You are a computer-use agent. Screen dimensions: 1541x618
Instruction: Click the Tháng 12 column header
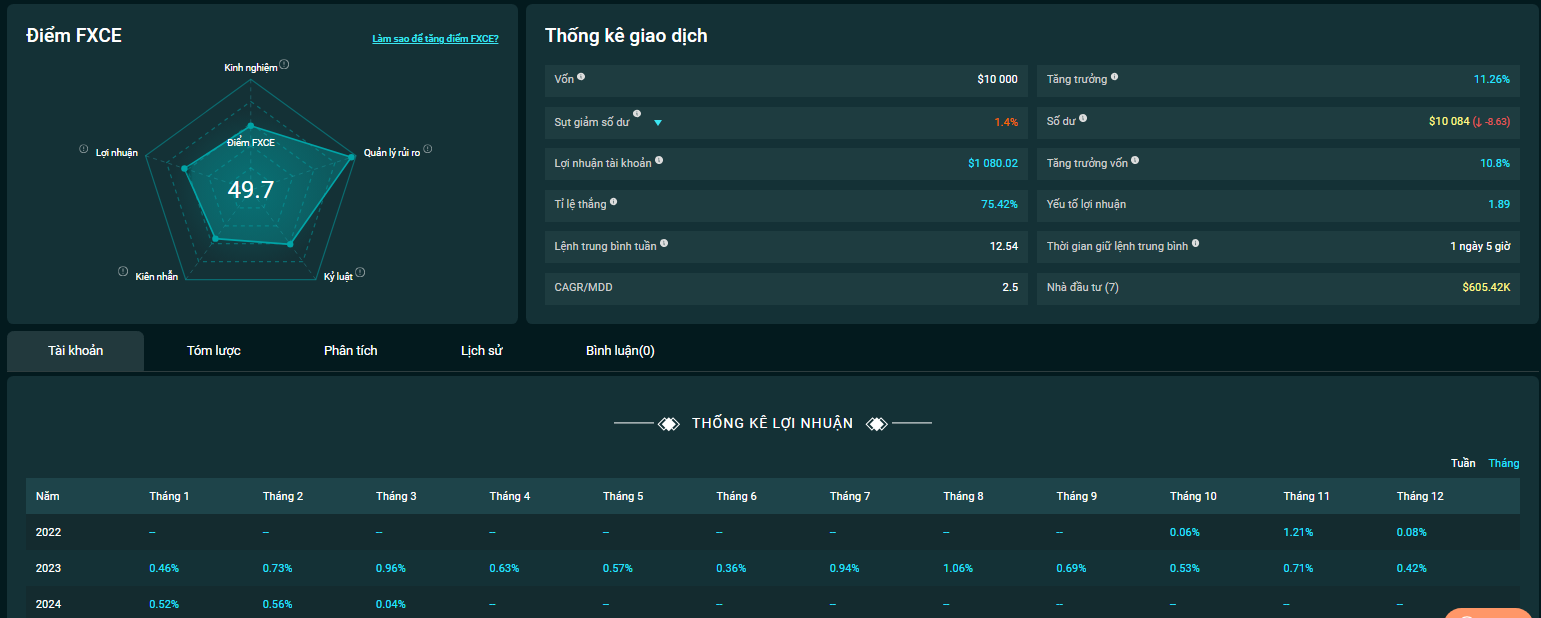(1420, 496)
